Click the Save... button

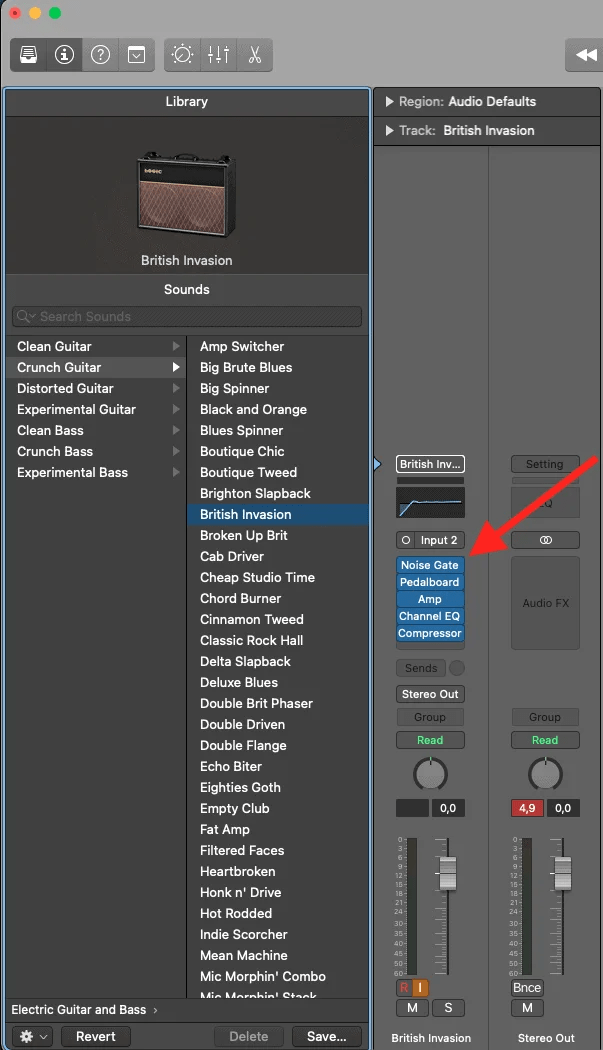click(326, 1036)
